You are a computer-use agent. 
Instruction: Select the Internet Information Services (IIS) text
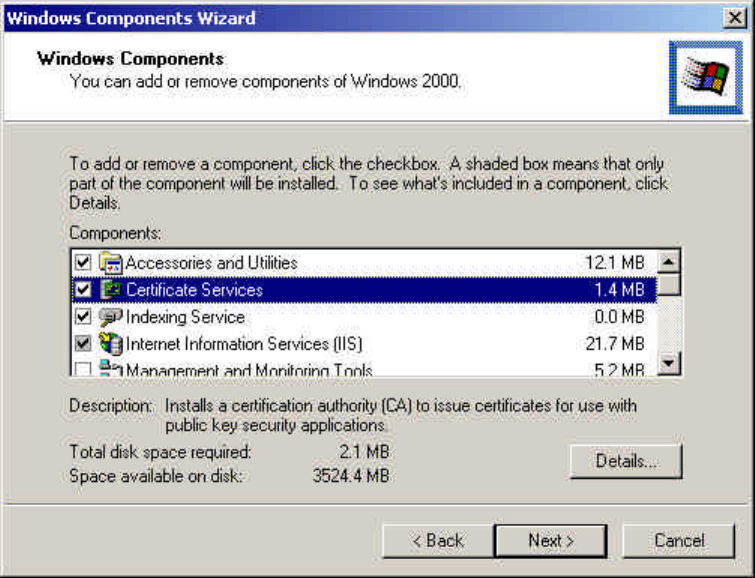point(244,344)
